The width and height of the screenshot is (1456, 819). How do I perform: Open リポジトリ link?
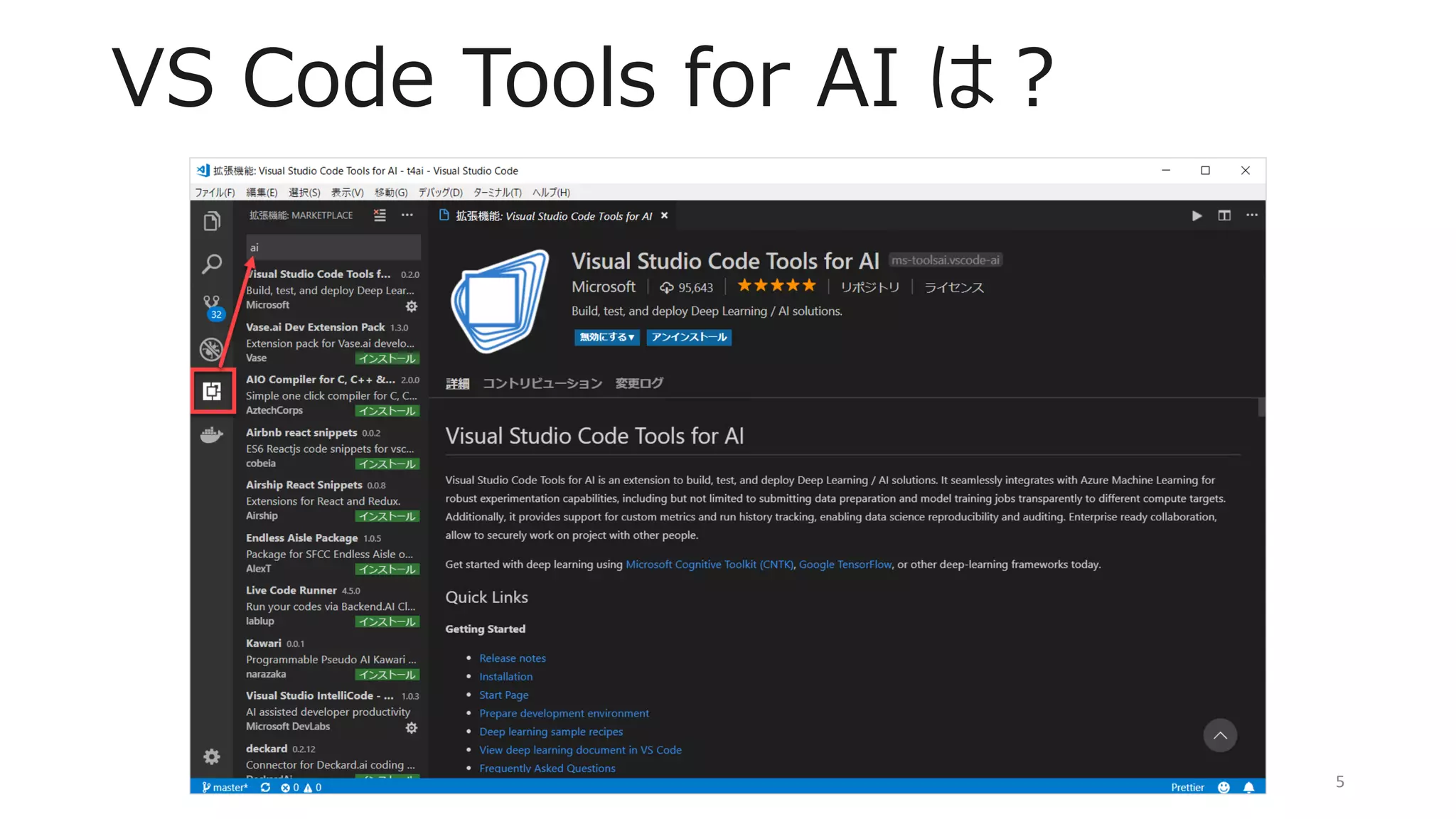[870, 287]
